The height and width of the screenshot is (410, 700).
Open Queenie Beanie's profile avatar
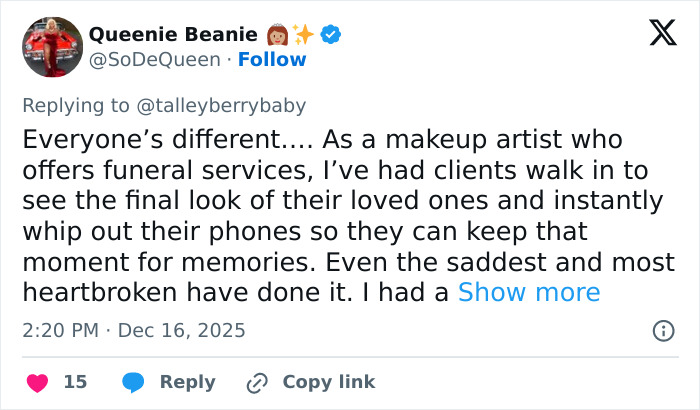(52, 47)
